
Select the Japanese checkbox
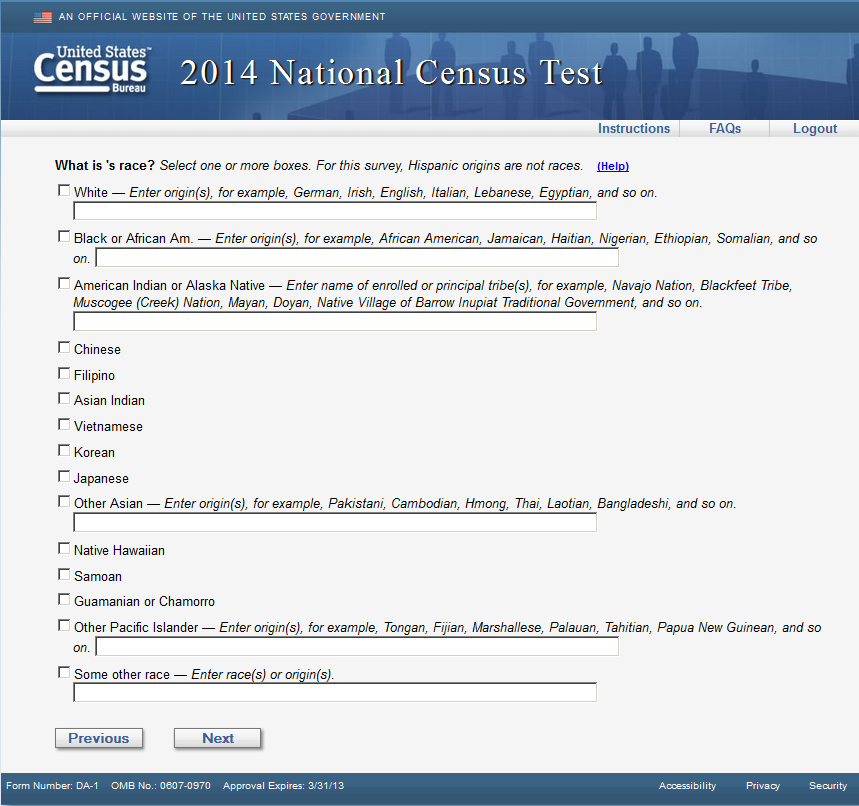(x=64, y=477)
